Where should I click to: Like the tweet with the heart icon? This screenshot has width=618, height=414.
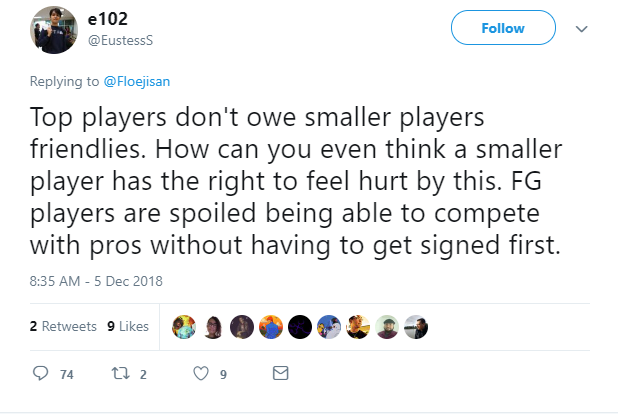[201, 373]
